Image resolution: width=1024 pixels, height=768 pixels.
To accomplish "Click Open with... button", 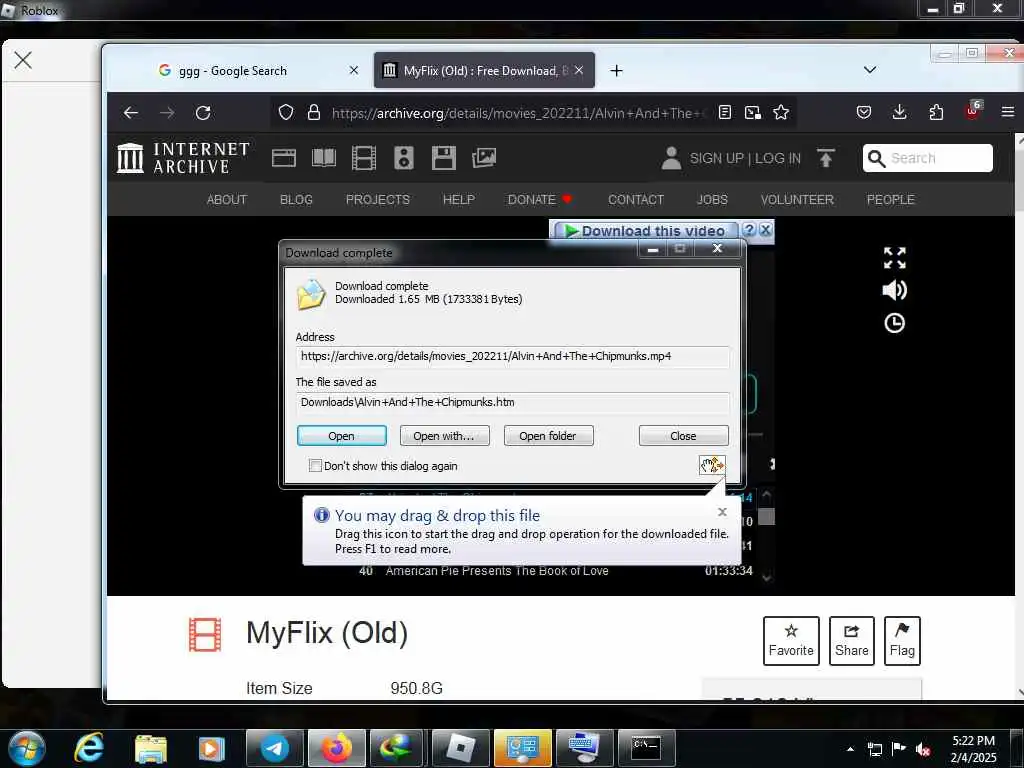I will [444, 436].
